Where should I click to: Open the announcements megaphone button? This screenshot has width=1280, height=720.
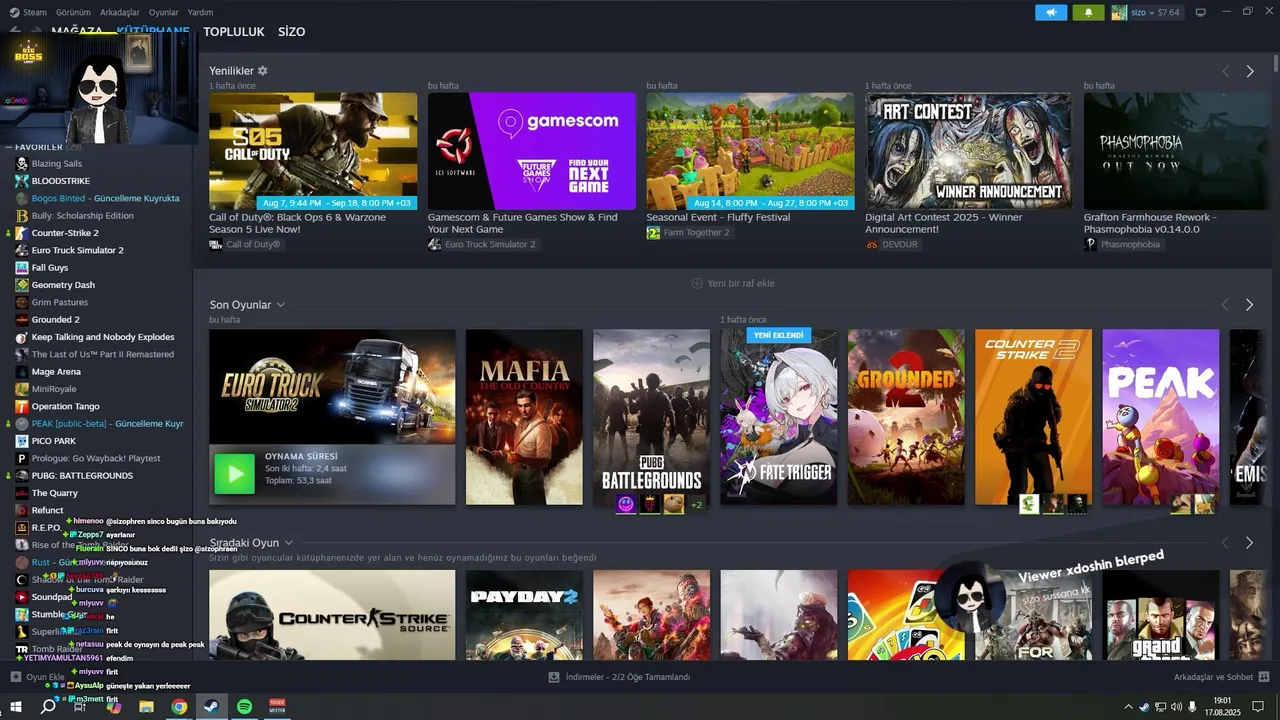tap(1051, 12)
